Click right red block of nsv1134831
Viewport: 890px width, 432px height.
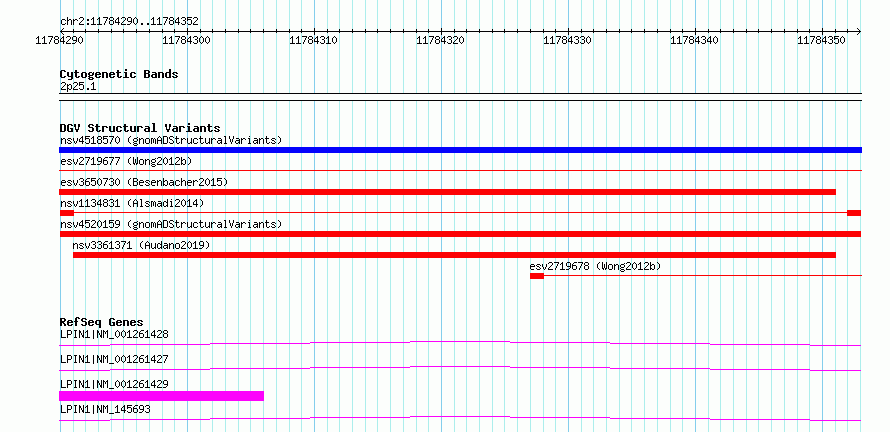click(x=854, y=213)
